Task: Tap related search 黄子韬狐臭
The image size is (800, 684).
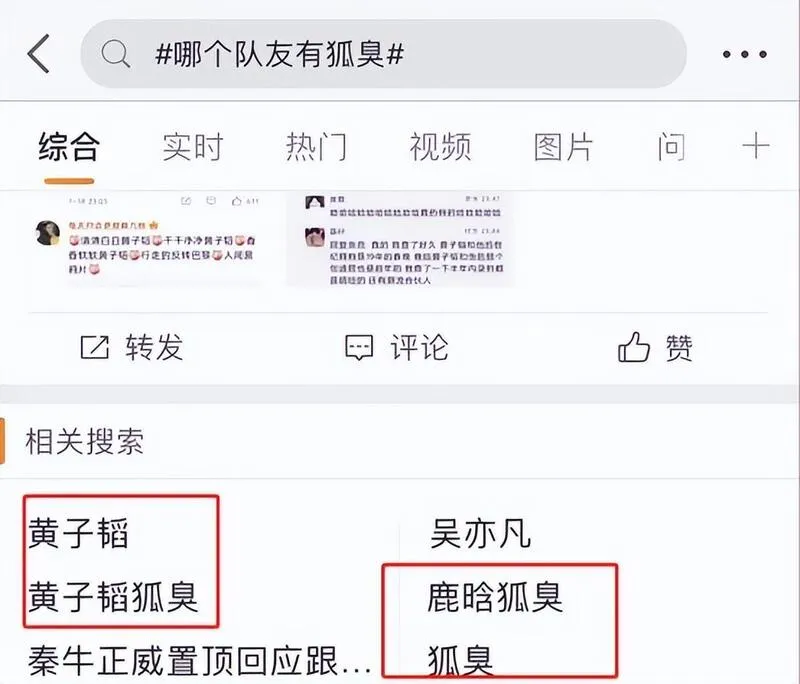Action: point(113,596)
